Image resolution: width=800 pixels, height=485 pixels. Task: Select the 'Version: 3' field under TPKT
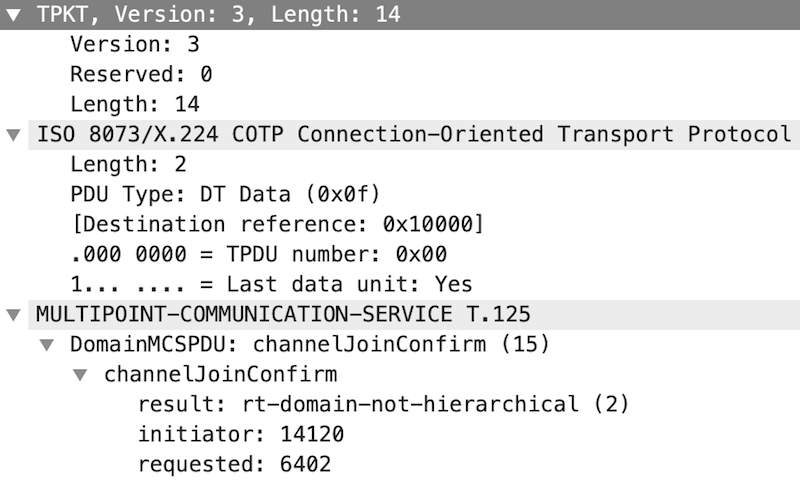(x=134, y=45)
